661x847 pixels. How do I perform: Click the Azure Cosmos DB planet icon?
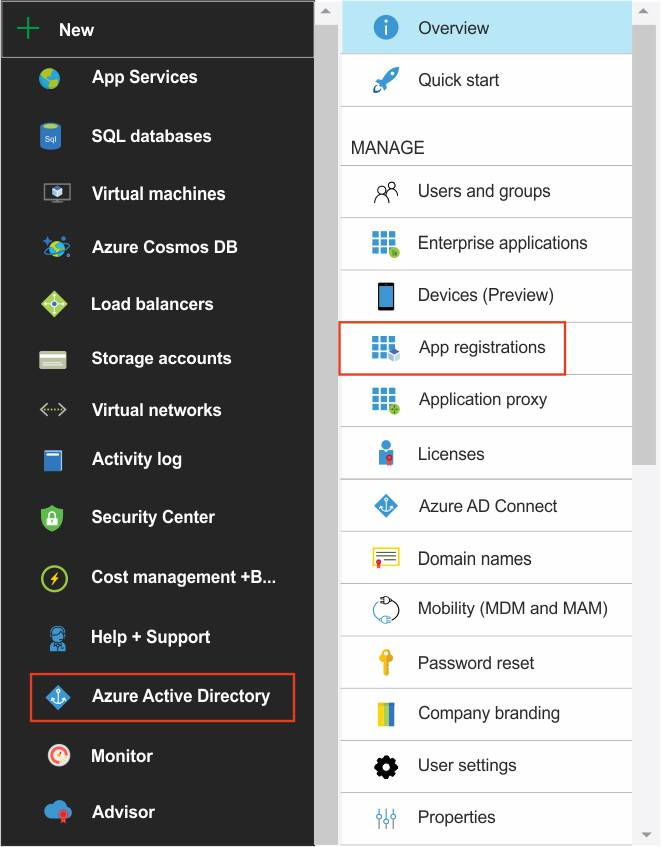pyautogui.click(x=56, y=246)
